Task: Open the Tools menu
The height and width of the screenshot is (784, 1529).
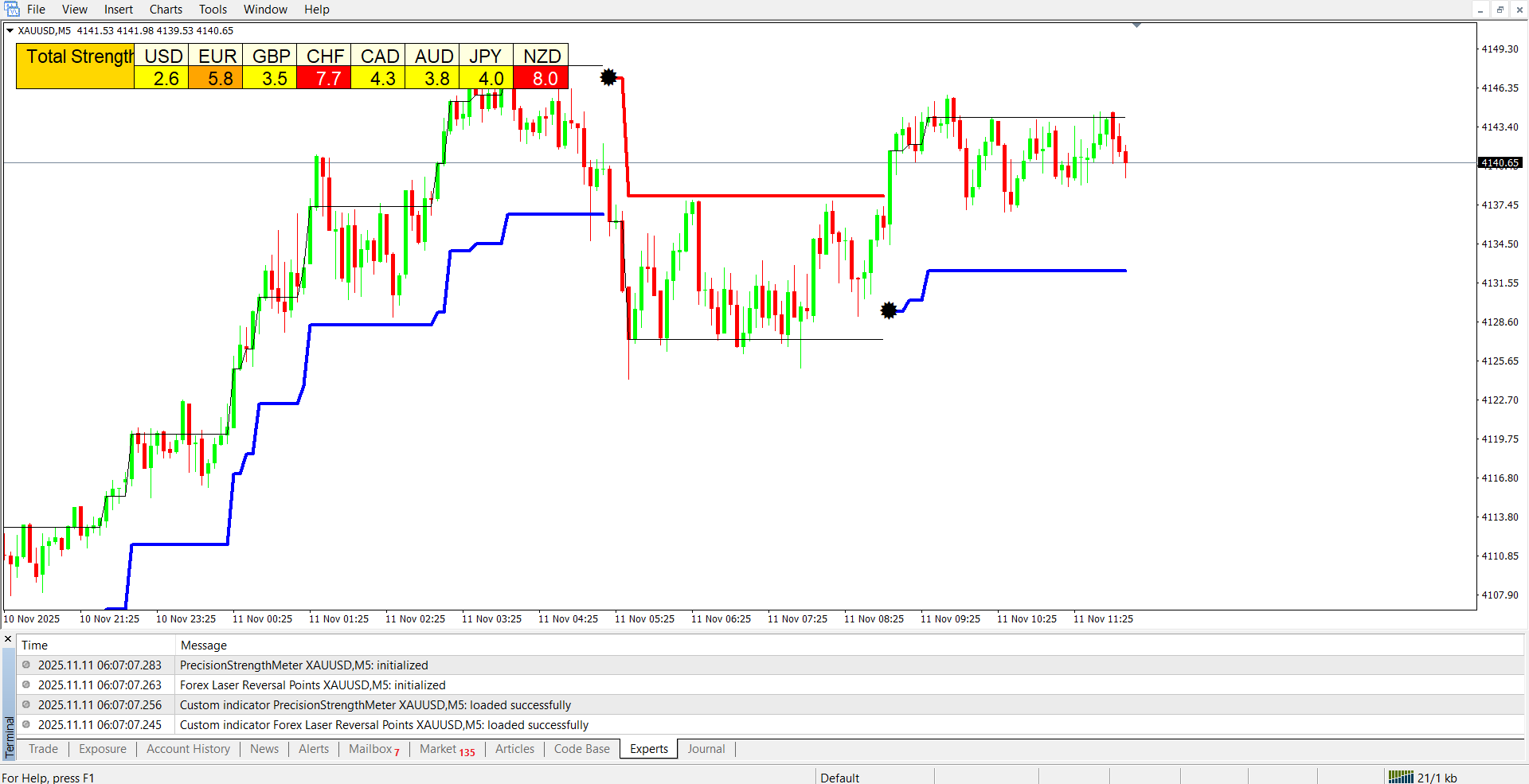Action: coord(213,10)
